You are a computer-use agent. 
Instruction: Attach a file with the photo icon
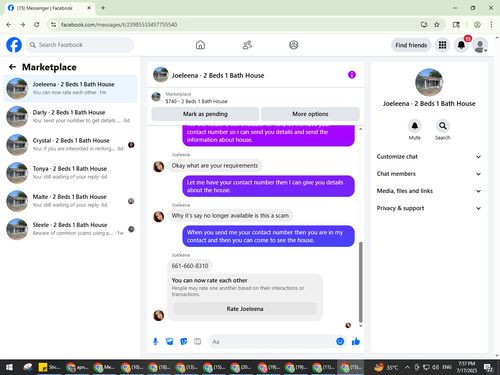(170, 341)
